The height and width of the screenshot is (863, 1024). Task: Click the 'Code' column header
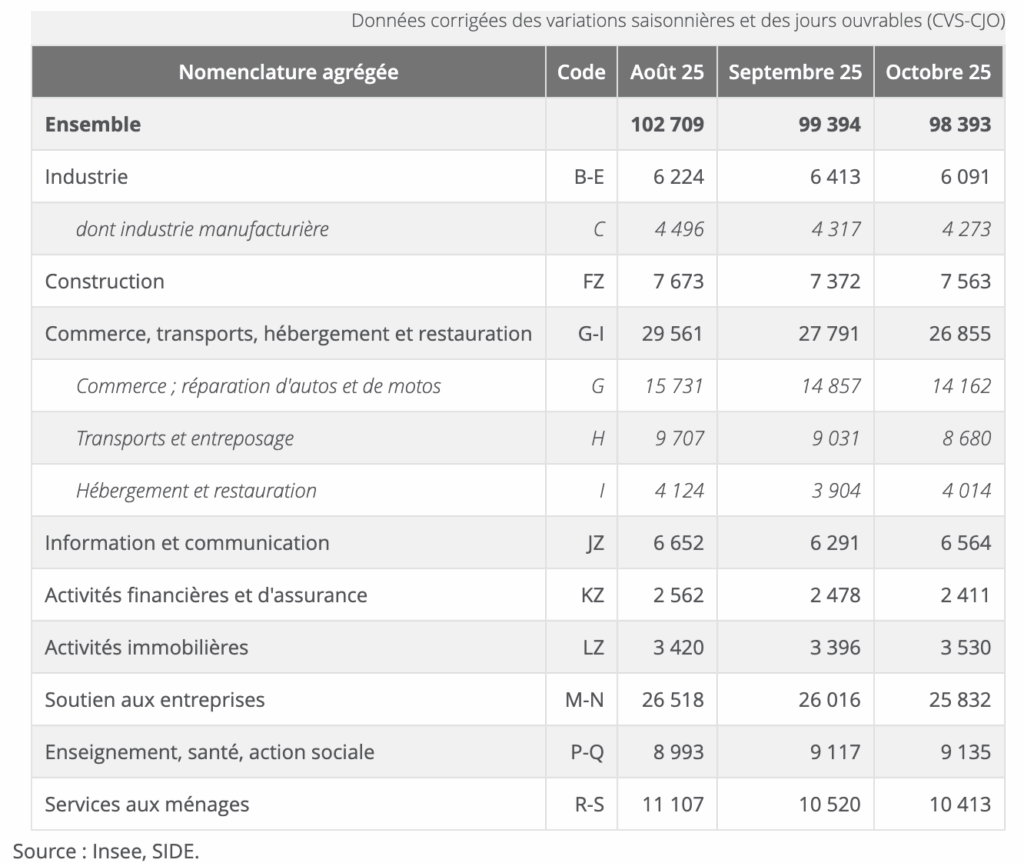point(581,72)
